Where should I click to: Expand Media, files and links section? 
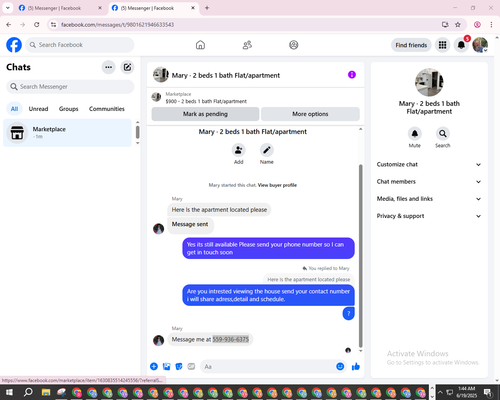coord(429,199)
